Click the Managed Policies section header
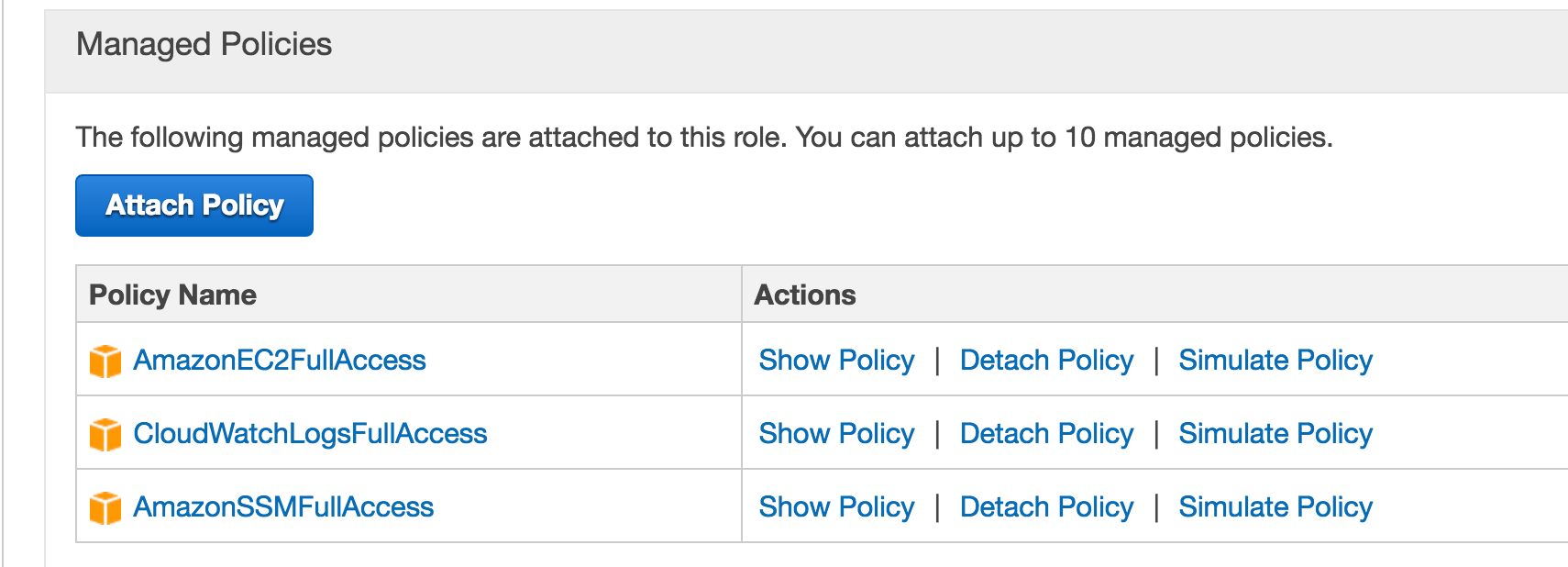 [x=204, y=45]
